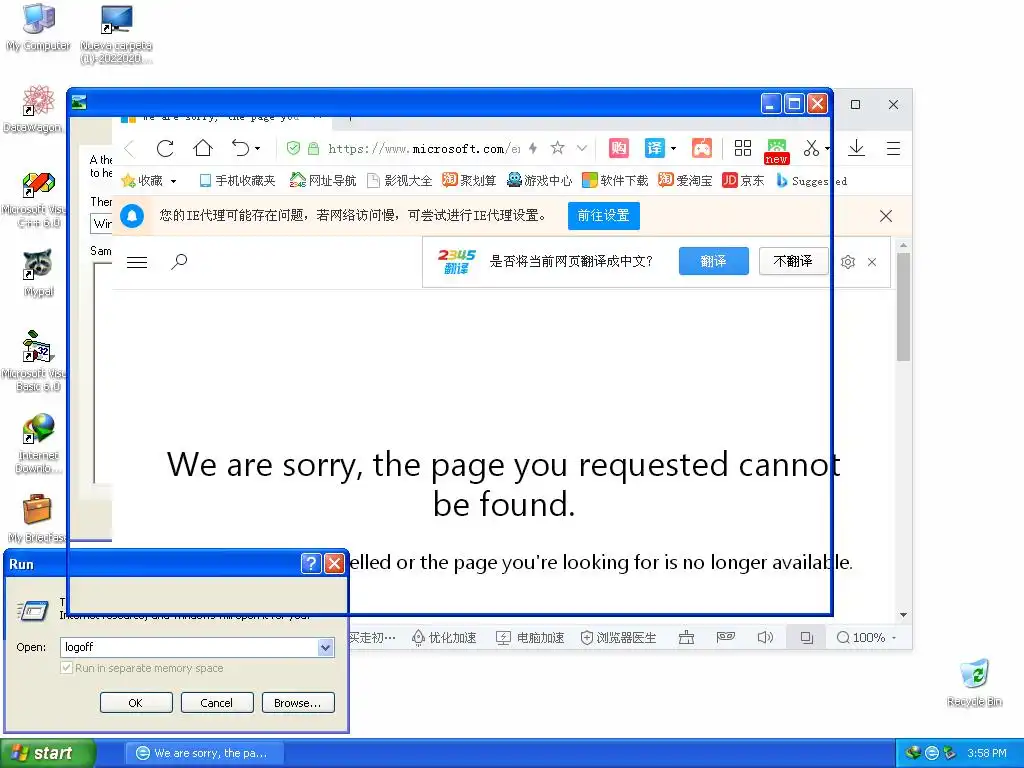This screenshot has height=768, width=1024.
Task: Click Browse... in the Run dialog
Action: coord(298,703)
